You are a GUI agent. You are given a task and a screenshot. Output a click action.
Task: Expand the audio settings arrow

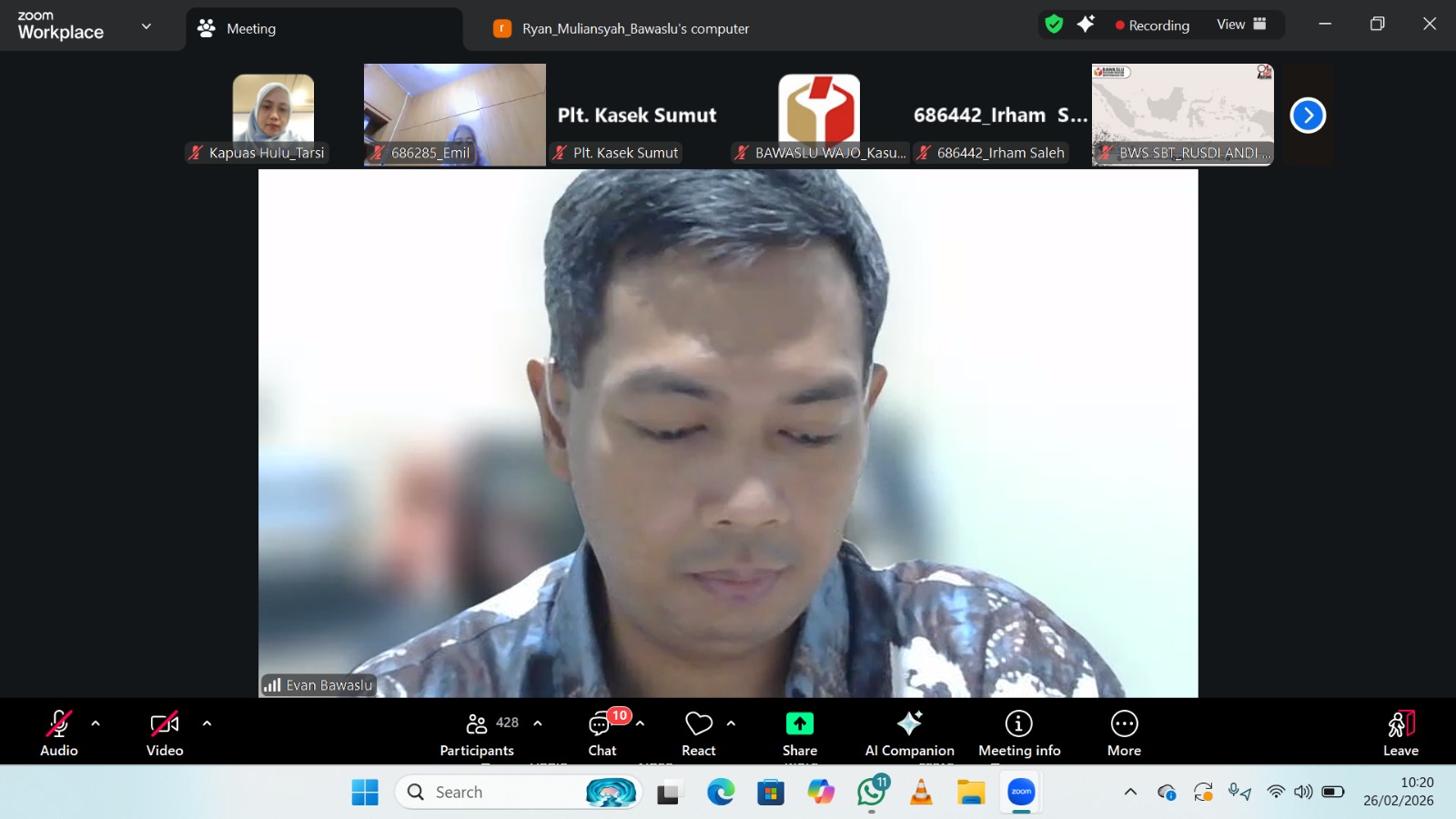pos(96,723)
